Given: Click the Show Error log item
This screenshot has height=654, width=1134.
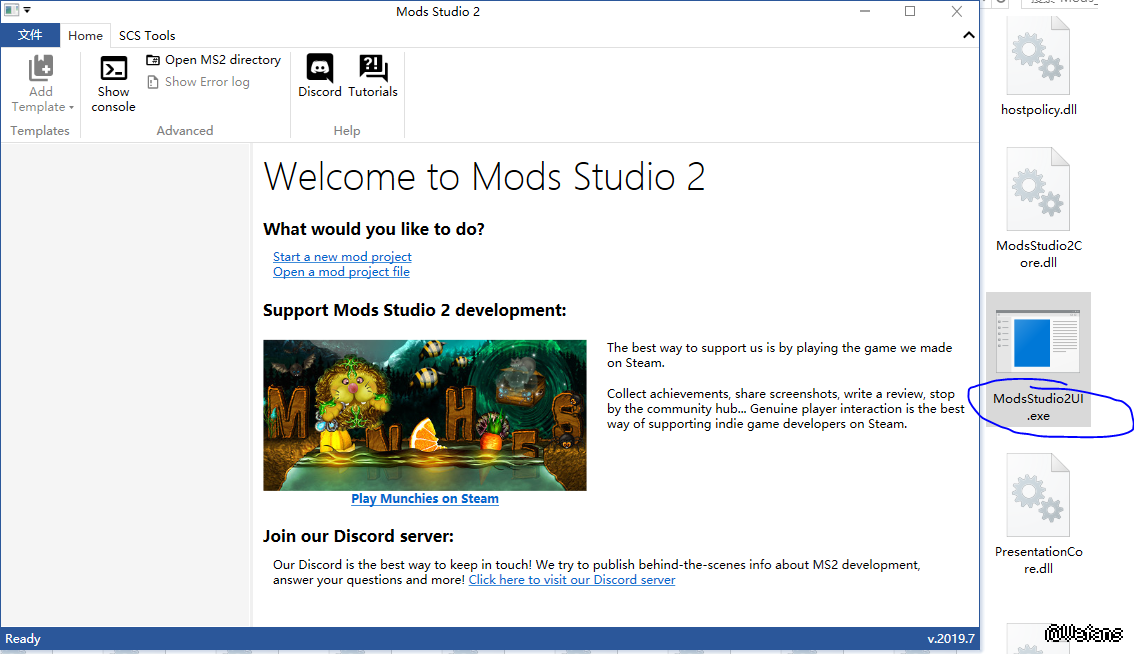Looking at the screenshot, I should pyautogui.click(x=198, y=82).
